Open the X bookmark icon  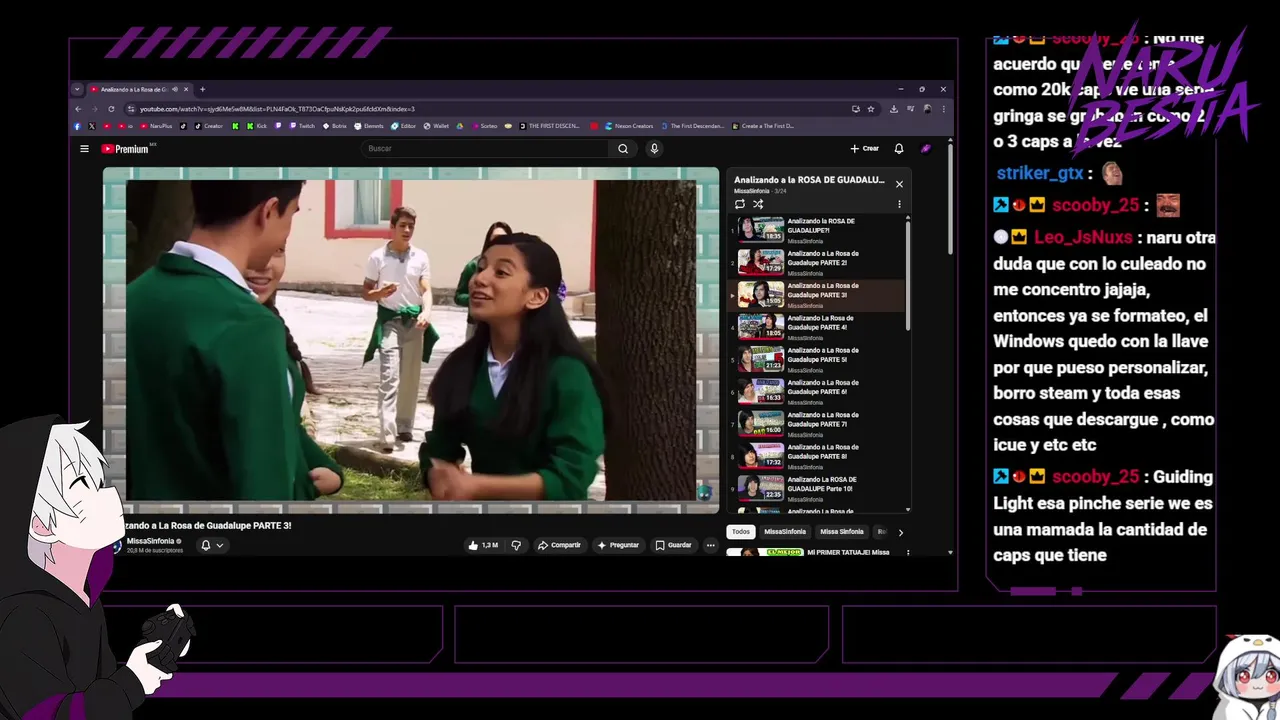pyautogui.click(x=92, y=126)
